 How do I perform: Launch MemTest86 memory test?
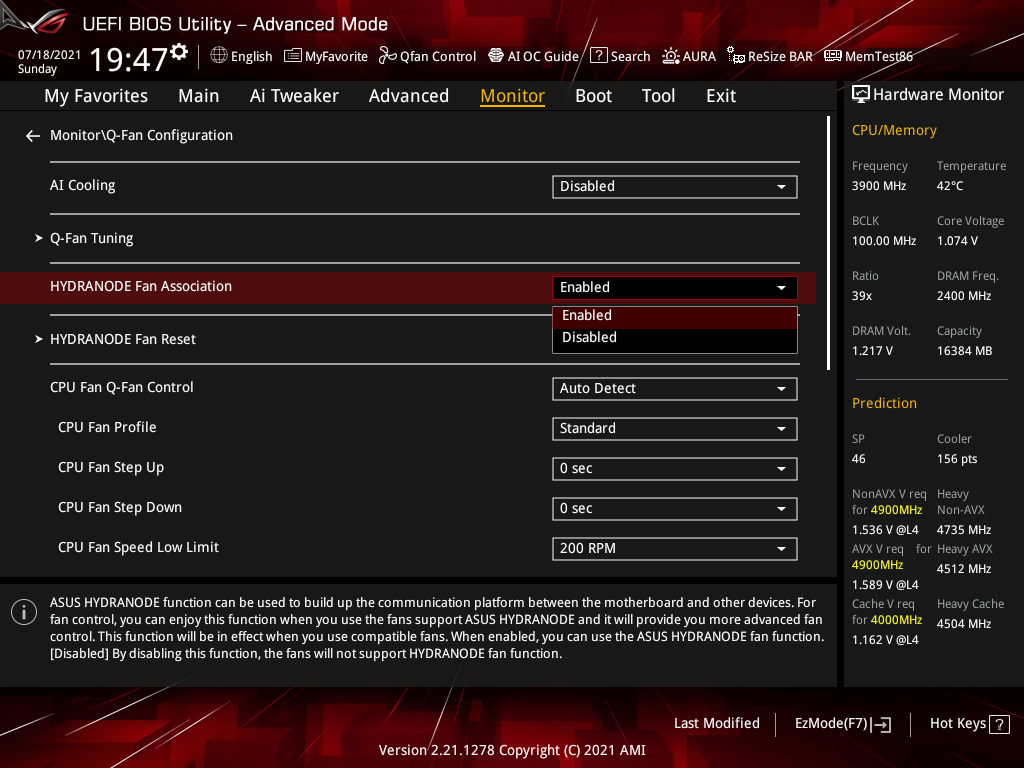click(868, 56)
